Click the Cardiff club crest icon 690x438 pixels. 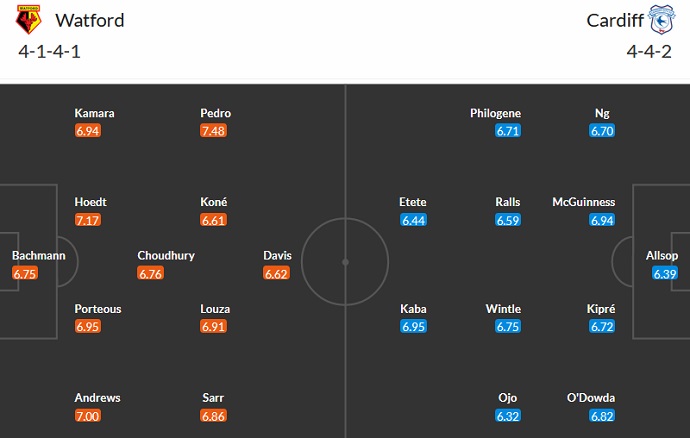pyautogui.click(x=659, y=21)
